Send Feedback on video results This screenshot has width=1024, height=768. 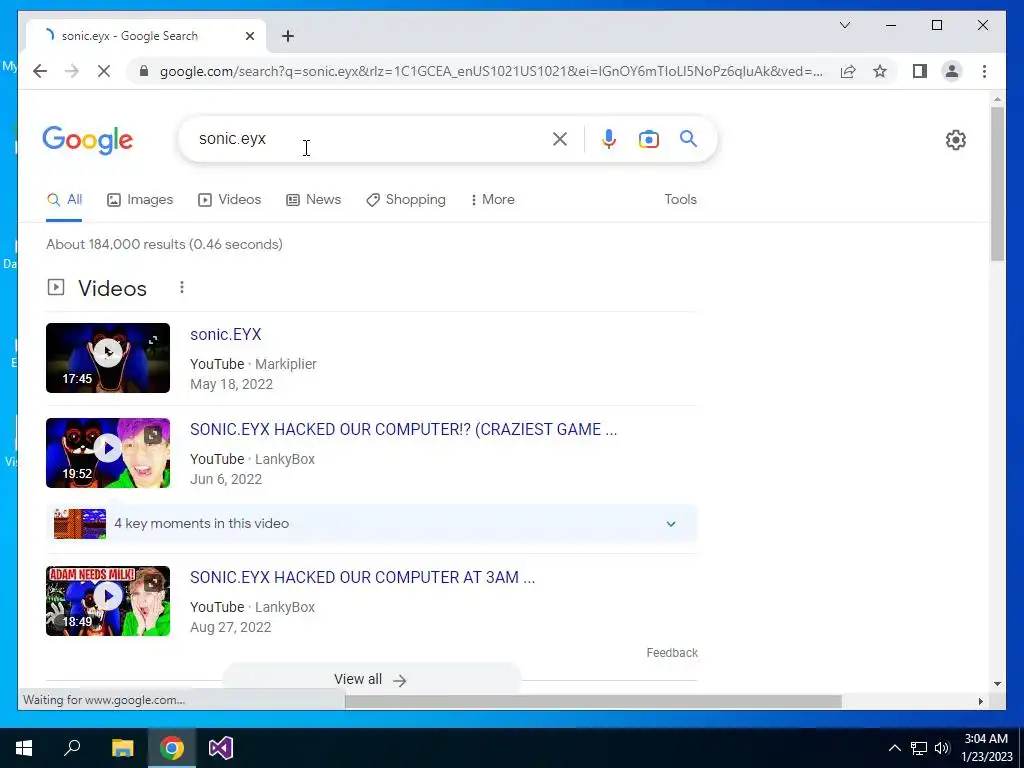tap(672, 653)
